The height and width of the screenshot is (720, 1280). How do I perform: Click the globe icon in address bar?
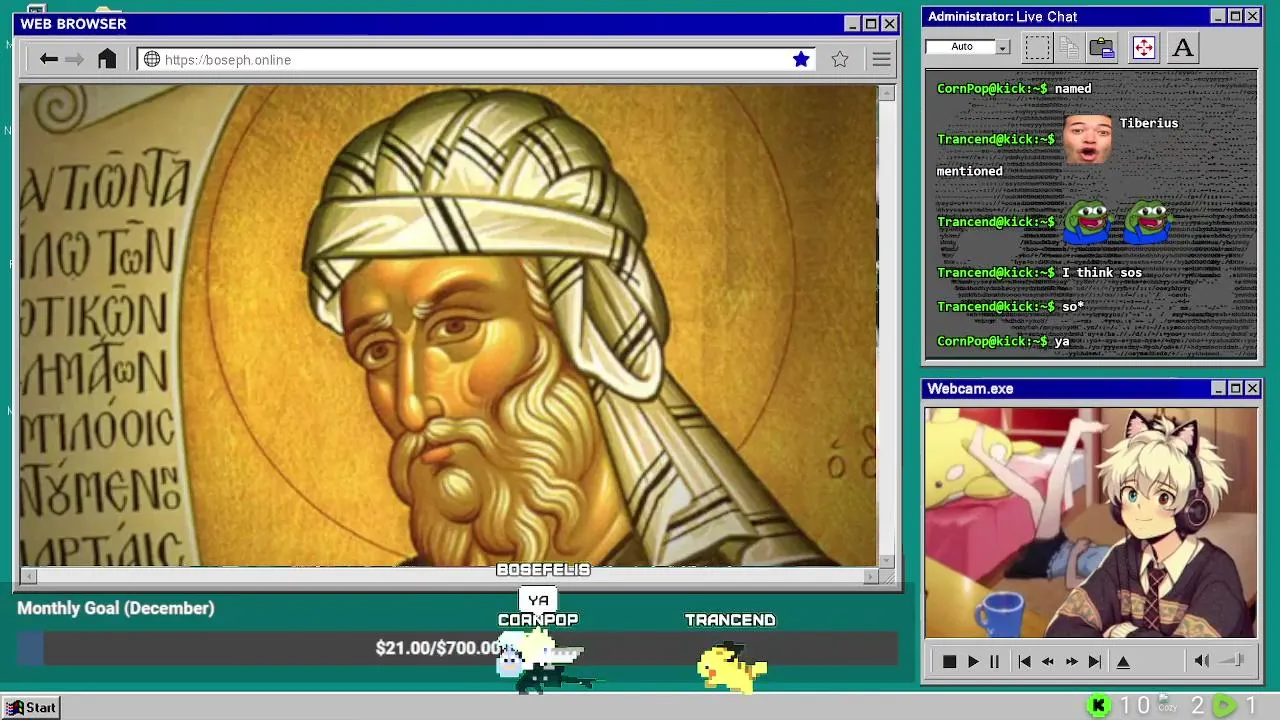[152, 59]
